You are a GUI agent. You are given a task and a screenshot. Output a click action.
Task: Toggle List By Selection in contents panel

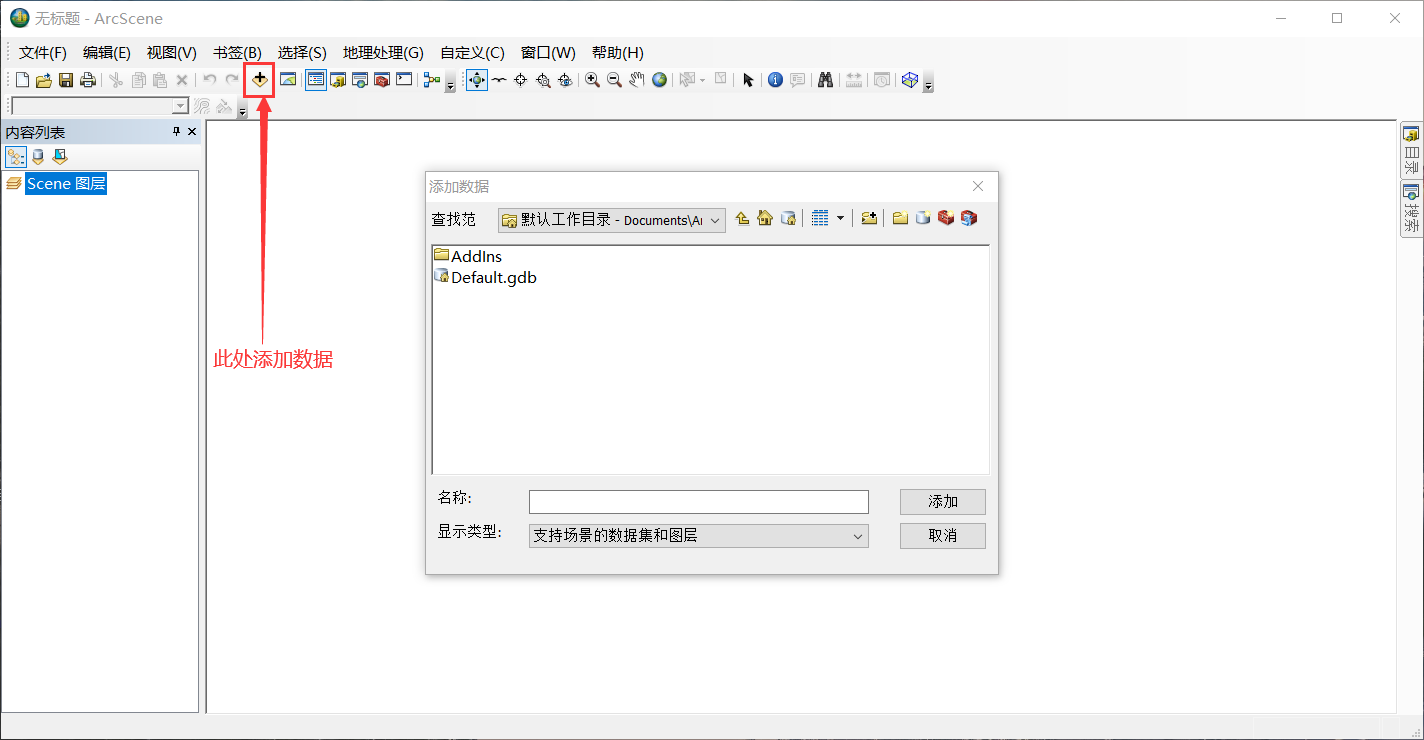[60, 157]
